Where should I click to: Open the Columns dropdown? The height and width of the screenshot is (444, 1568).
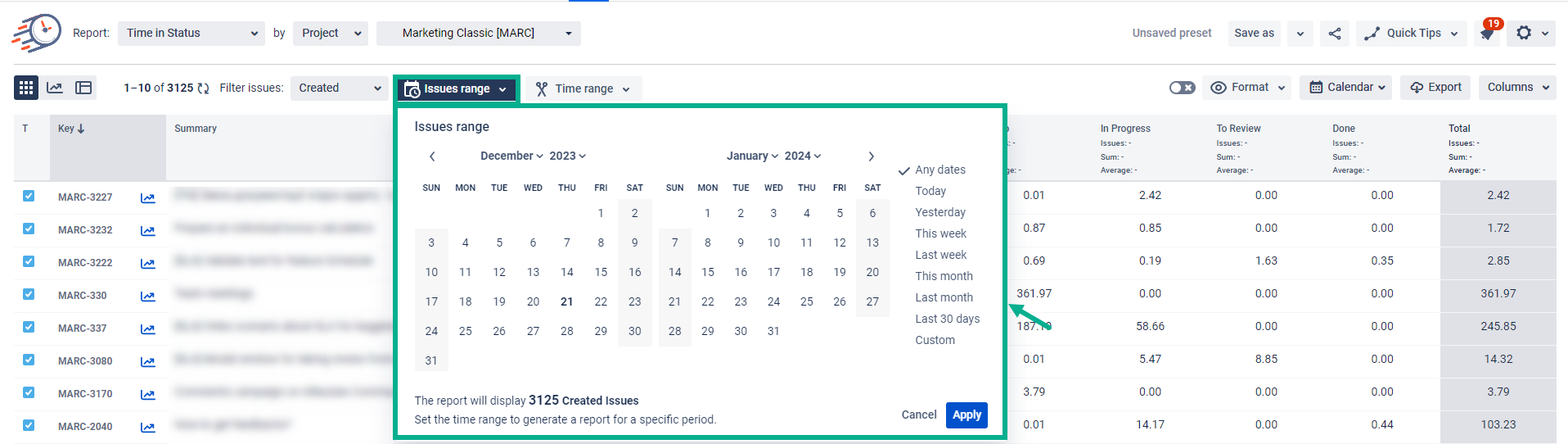pos(1517,88)
